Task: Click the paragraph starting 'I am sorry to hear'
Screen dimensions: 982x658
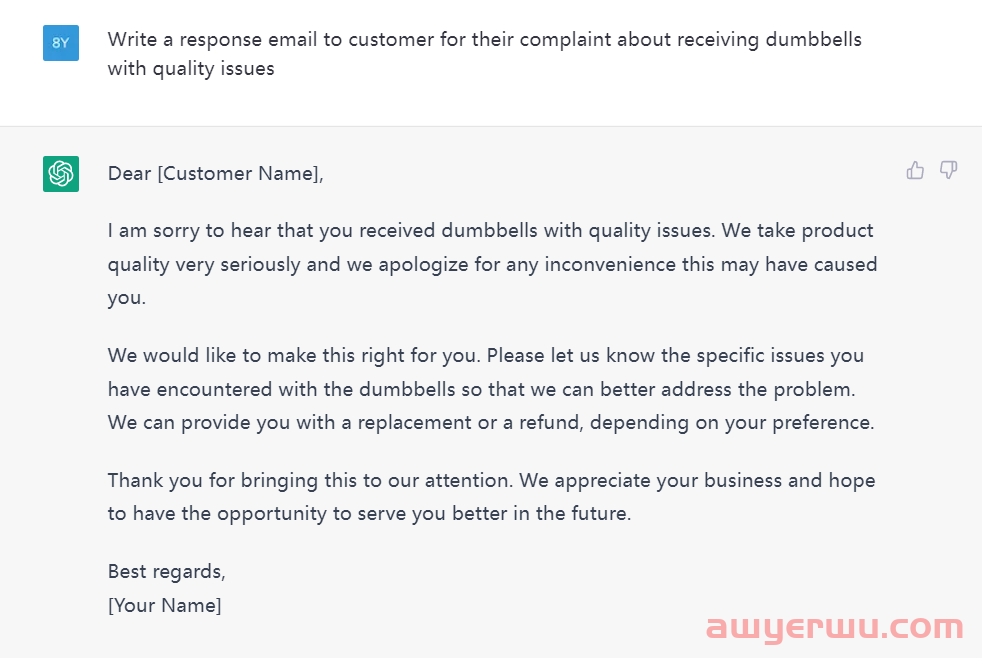Action: [x=492, y=264]
